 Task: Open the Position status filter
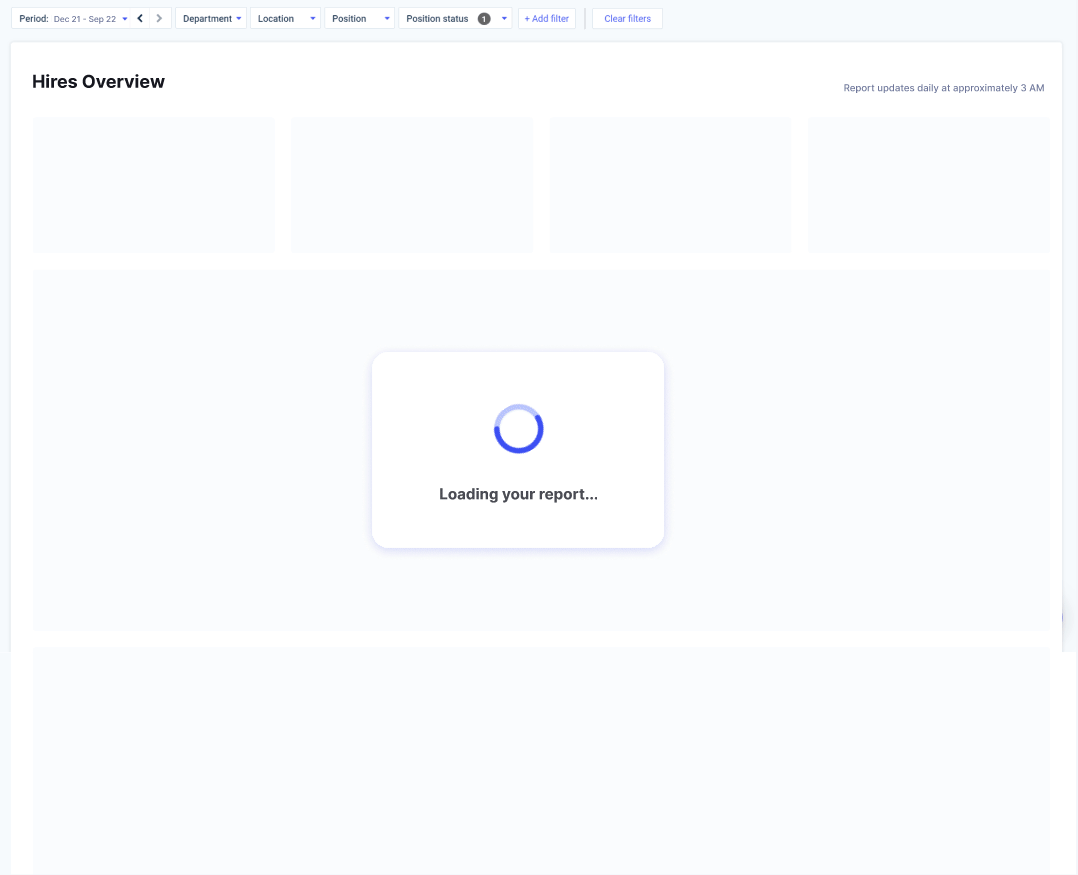[x=438, y=19]
